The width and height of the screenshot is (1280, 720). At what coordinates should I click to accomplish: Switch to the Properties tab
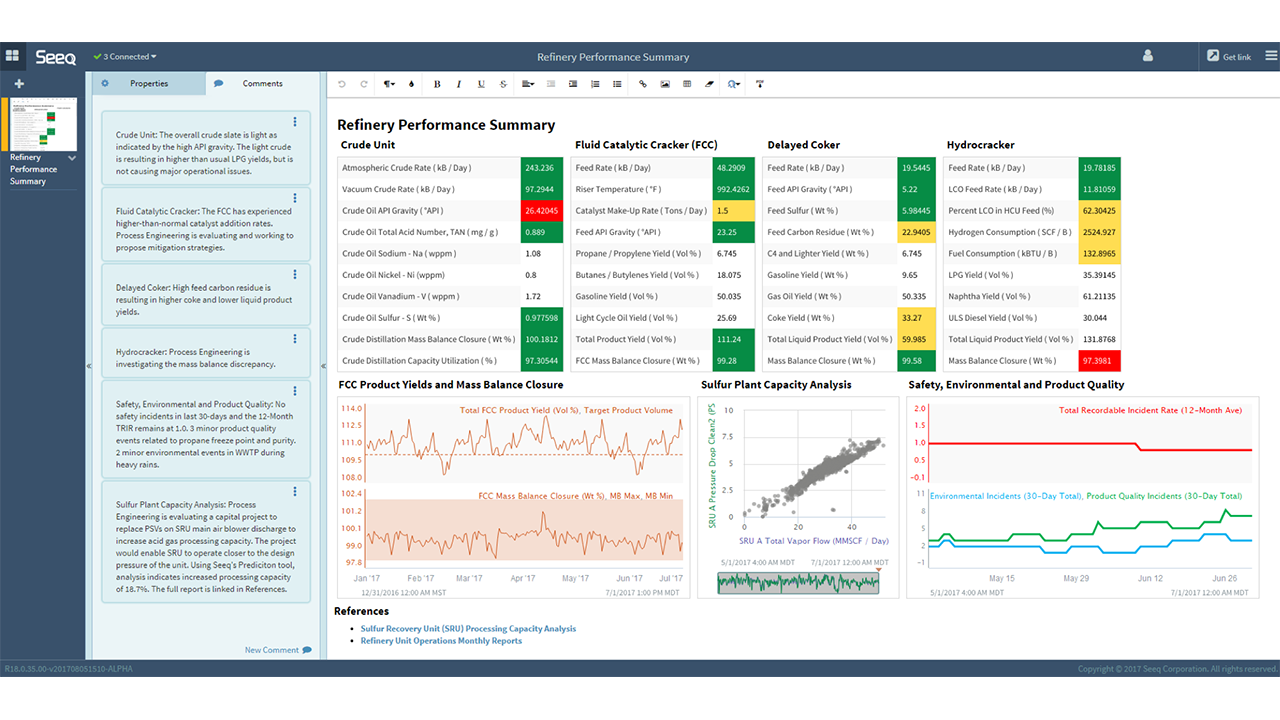click(148, 84)
